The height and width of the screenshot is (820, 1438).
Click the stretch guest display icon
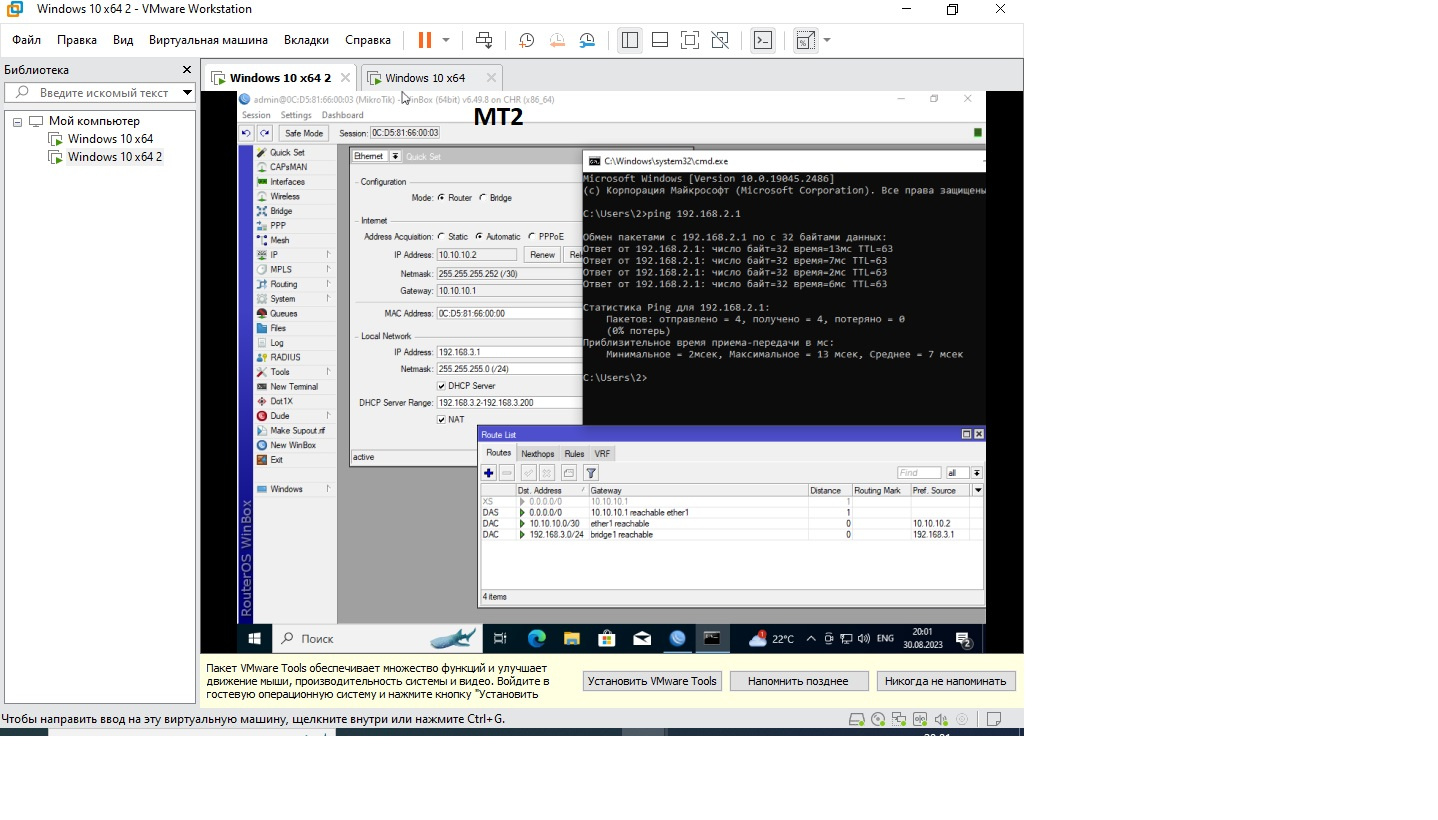coord(806,40)
